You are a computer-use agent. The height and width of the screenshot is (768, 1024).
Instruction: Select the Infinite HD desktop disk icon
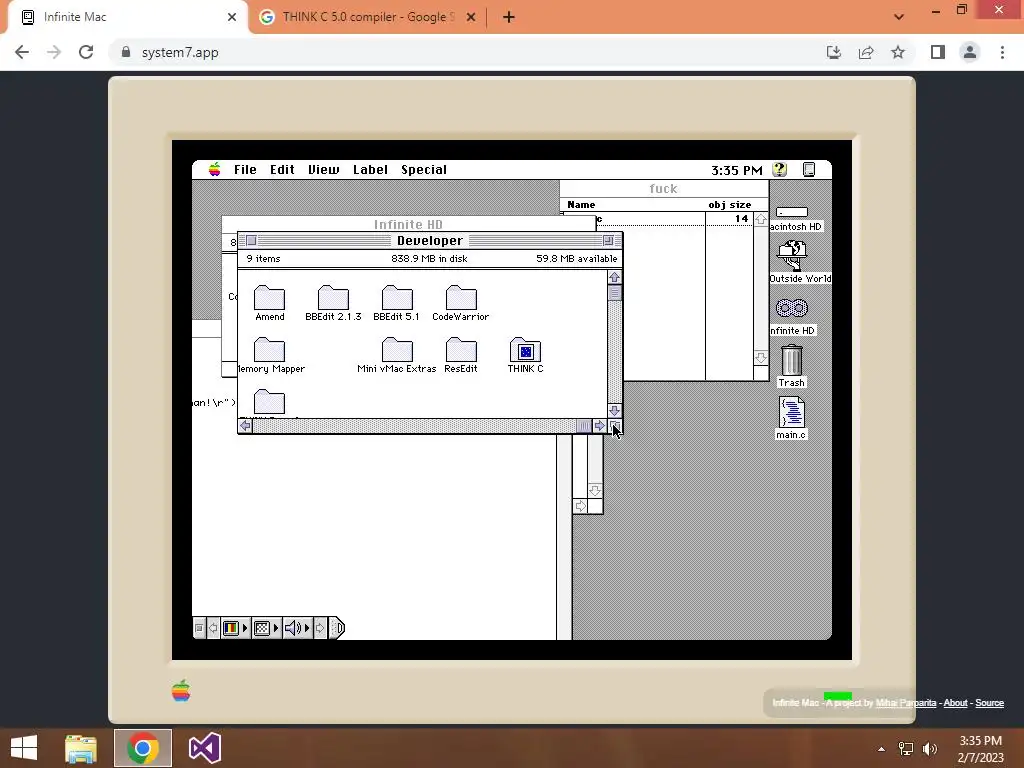coord(792,308)
